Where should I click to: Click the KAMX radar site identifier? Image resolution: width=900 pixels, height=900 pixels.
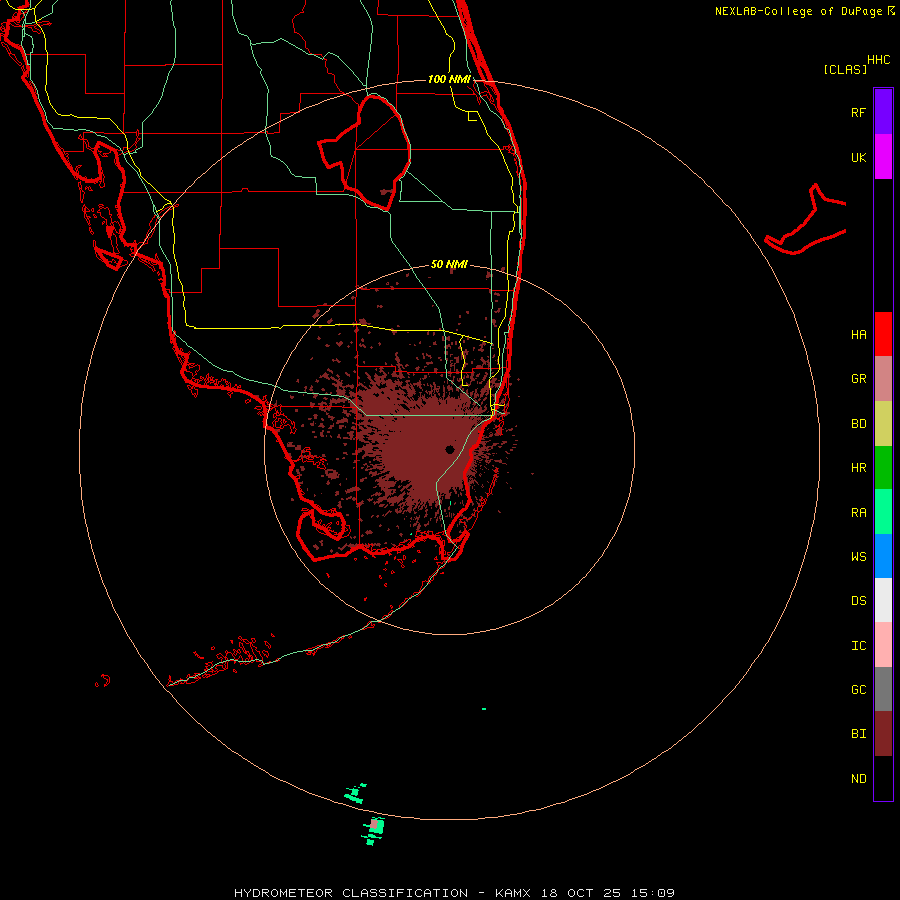pos(513,893)
